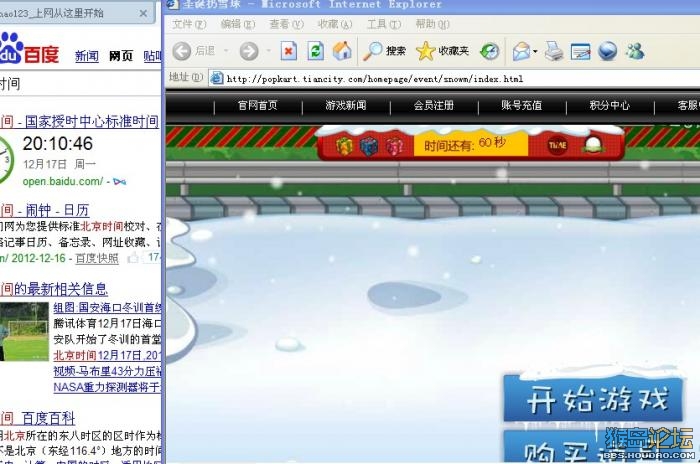Click the Print icon in IE toolbar
This screenshot has height=464, width=700.
(554, 51)
